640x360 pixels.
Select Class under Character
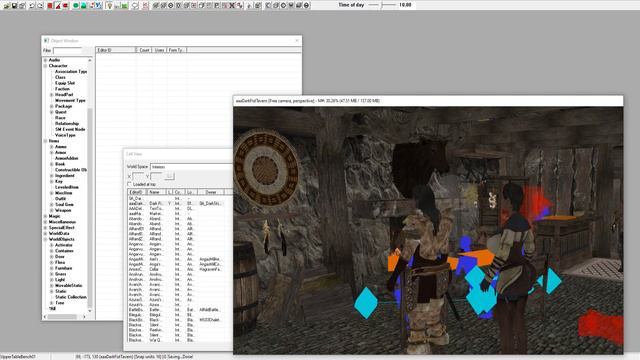[x=60, y=77]
